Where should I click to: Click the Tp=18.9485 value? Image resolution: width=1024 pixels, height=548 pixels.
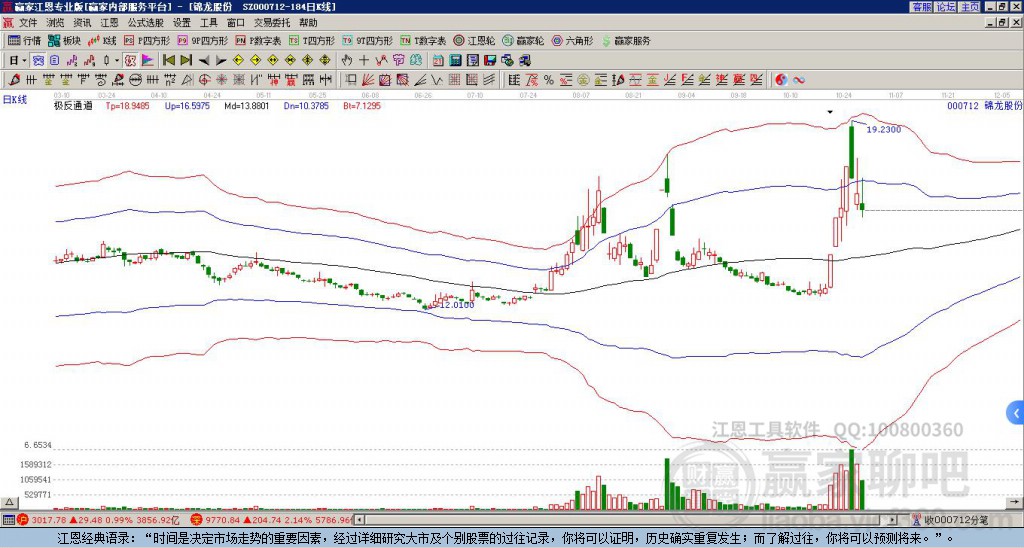pos(127,106)
